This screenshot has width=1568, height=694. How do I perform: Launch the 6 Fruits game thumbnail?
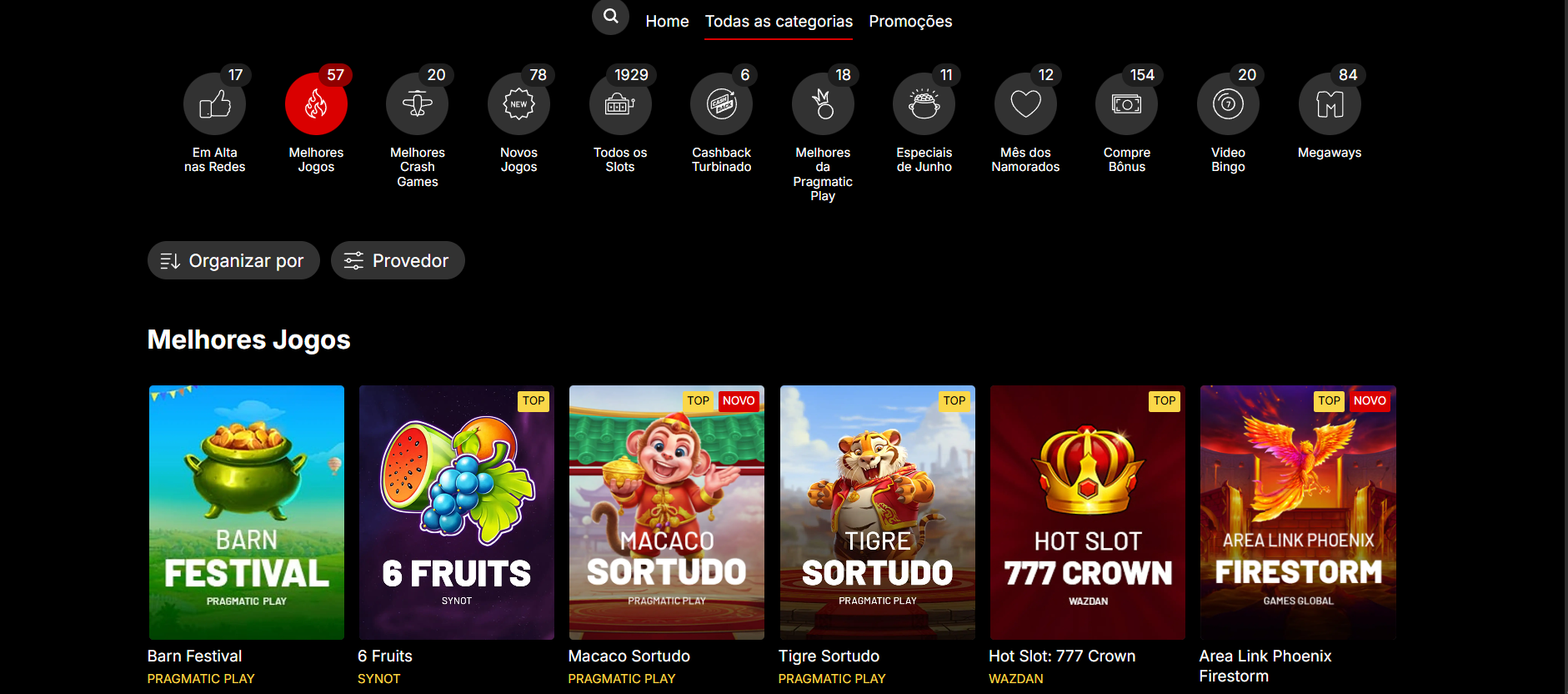[457, 512]
